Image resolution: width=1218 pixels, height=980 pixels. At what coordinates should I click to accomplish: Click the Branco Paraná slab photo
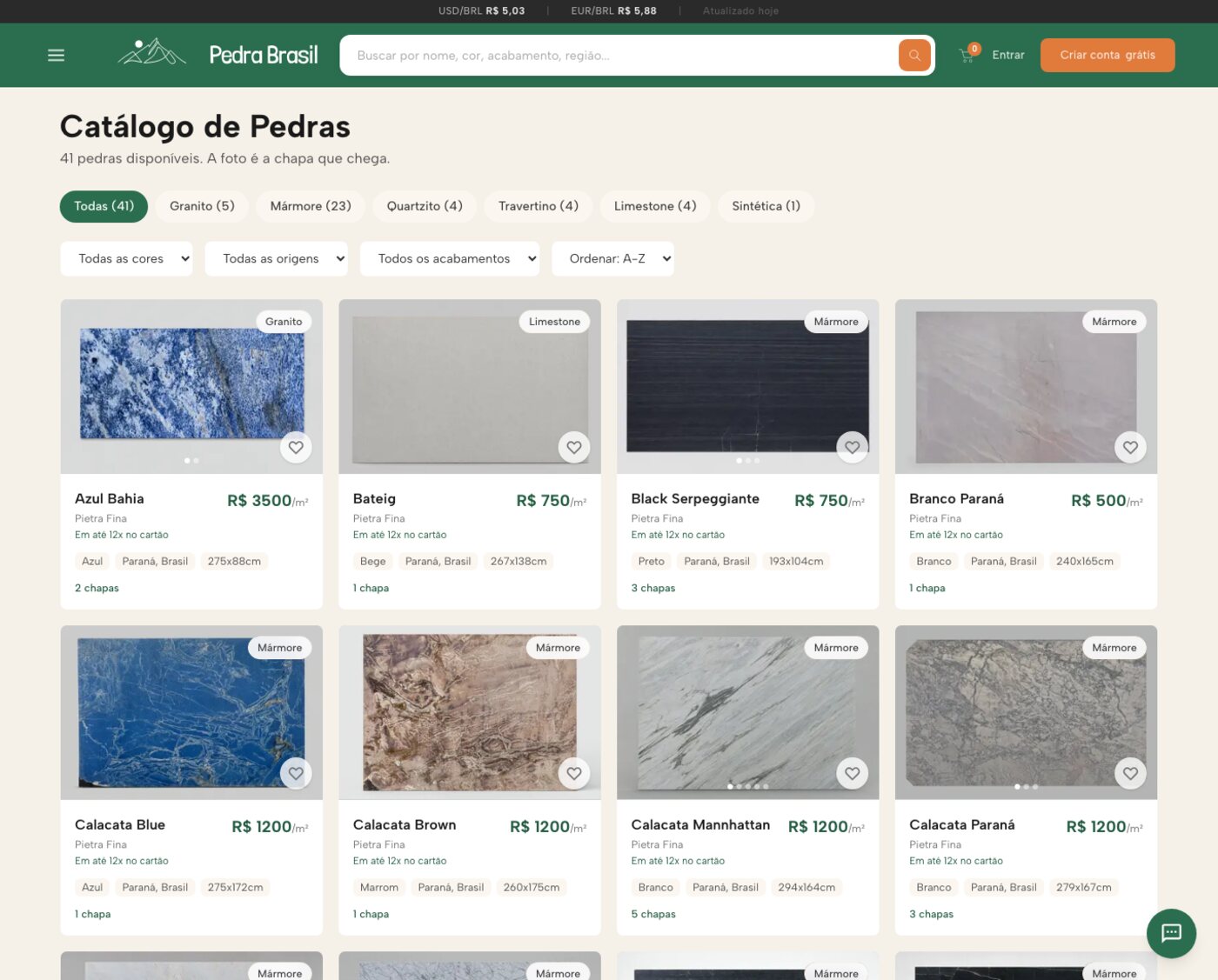click(1027, 387)
